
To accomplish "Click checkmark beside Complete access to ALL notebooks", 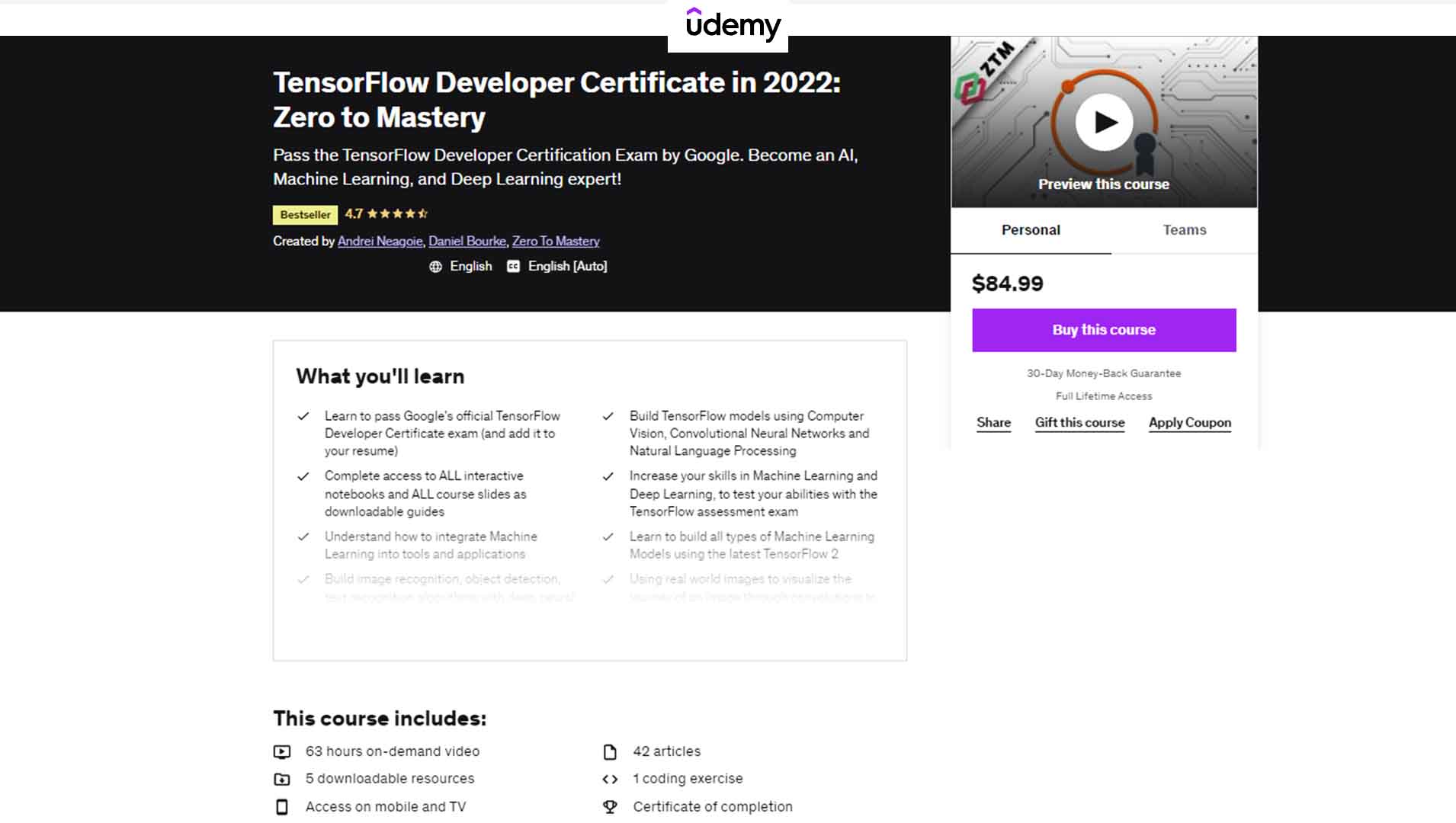I will pos(303,476).
